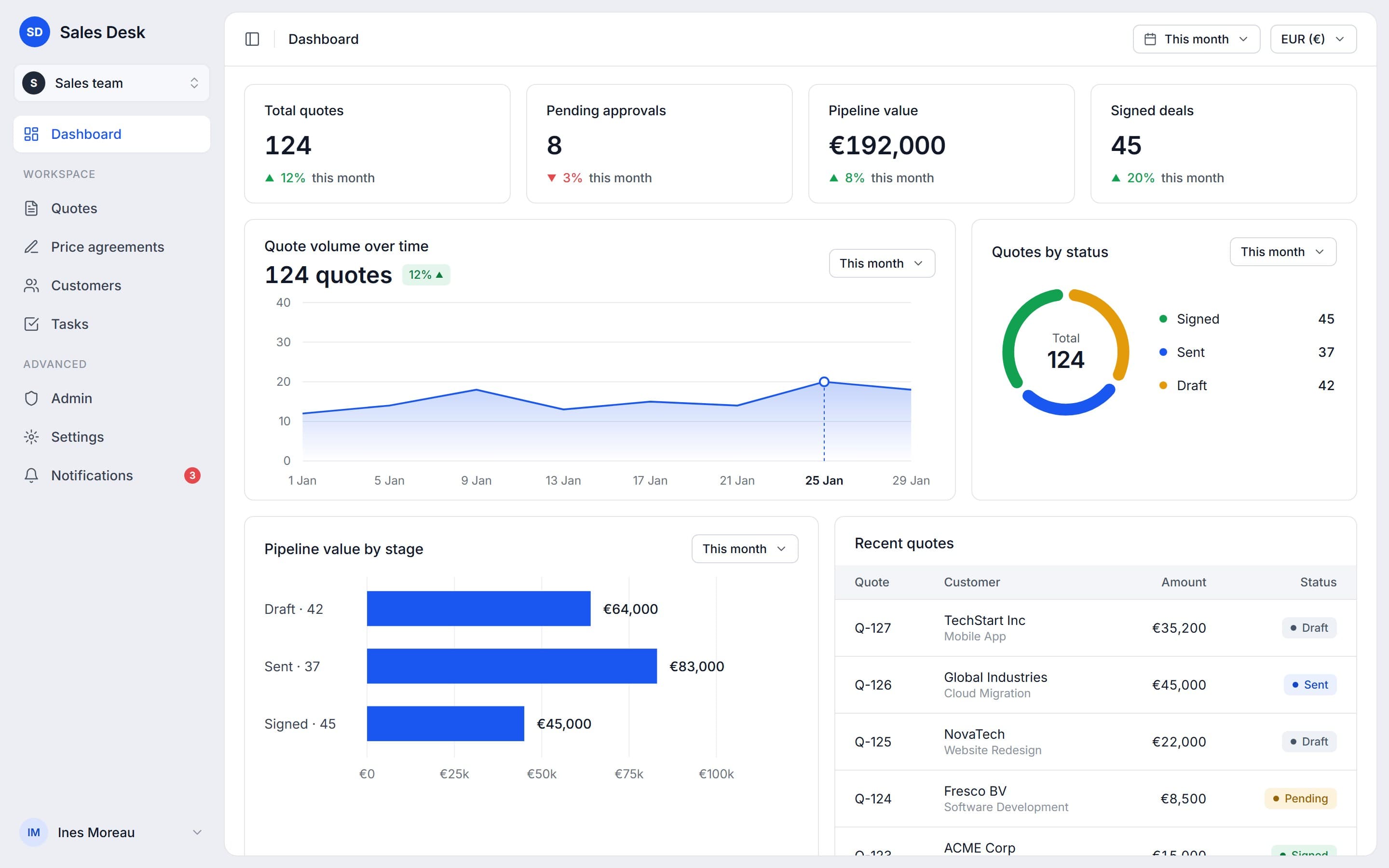Click the IM user avatar
Screen dimensions: 1389x868
(34, 832)
